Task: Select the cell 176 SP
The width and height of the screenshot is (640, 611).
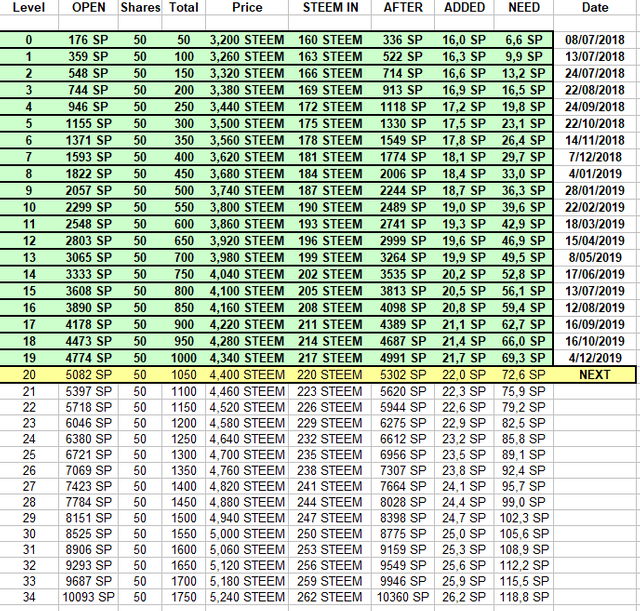Action: (89, 40)
